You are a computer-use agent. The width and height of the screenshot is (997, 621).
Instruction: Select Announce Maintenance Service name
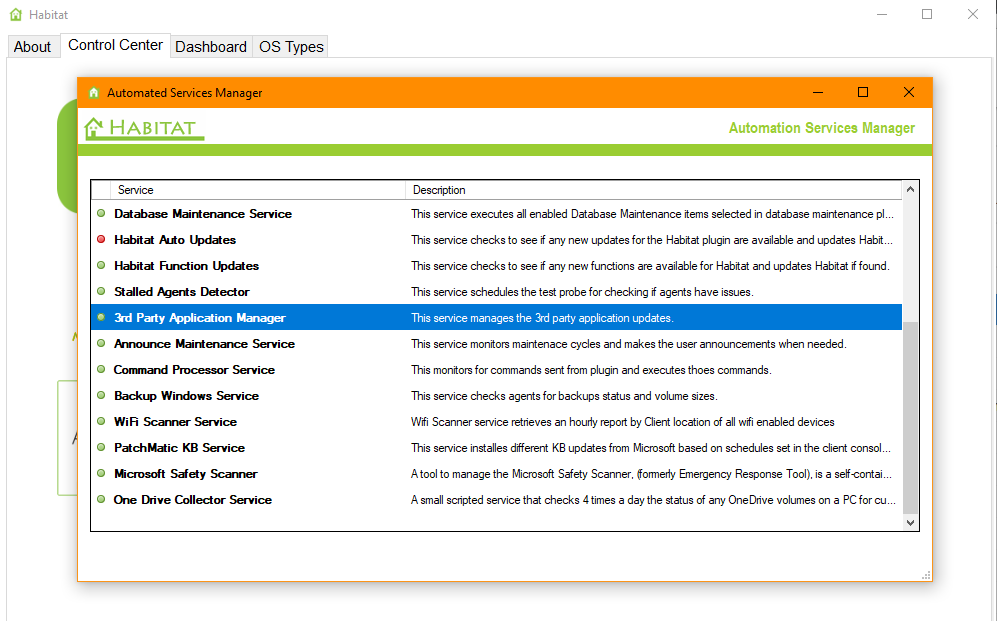tap(204, 344)
